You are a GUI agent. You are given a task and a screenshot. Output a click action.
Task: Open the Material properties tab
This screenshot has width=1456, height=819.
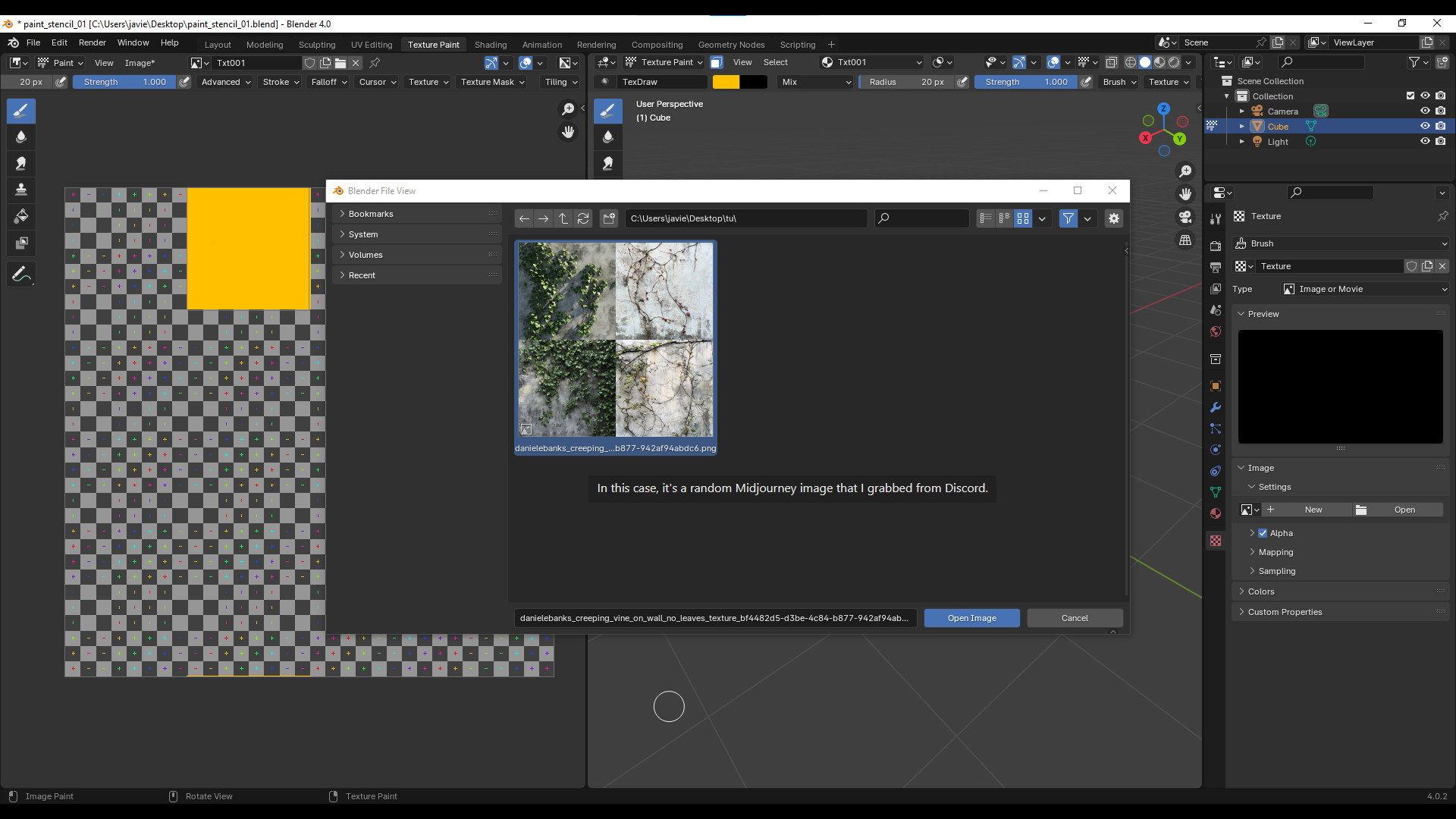point(1216,513)
